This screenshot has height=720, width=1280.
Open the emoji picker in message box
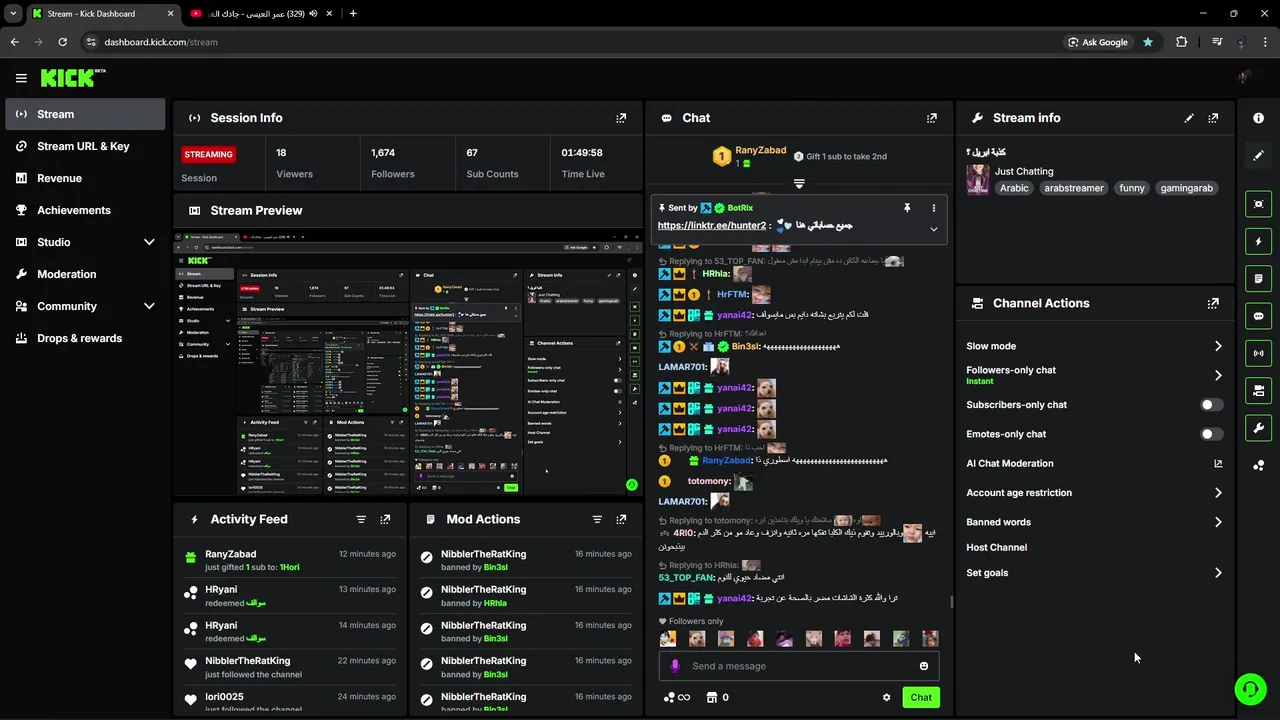pyautogui.click(x=924, y=666)
